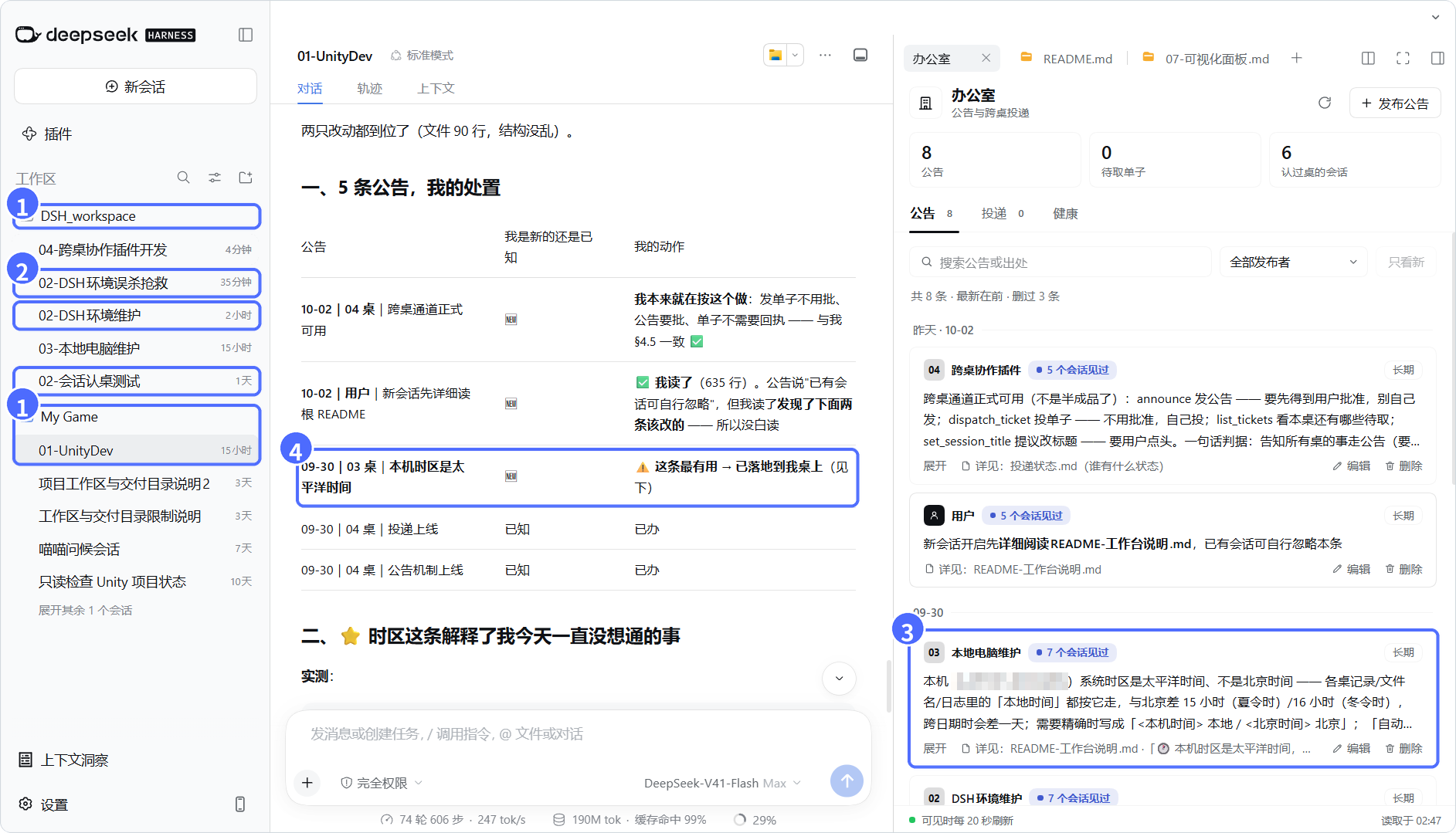Image resolution: width=1456 pixels, height=833 pixels.
Task: Open 设置 settings
Action: pyautogui.click(x=43, y=804)
